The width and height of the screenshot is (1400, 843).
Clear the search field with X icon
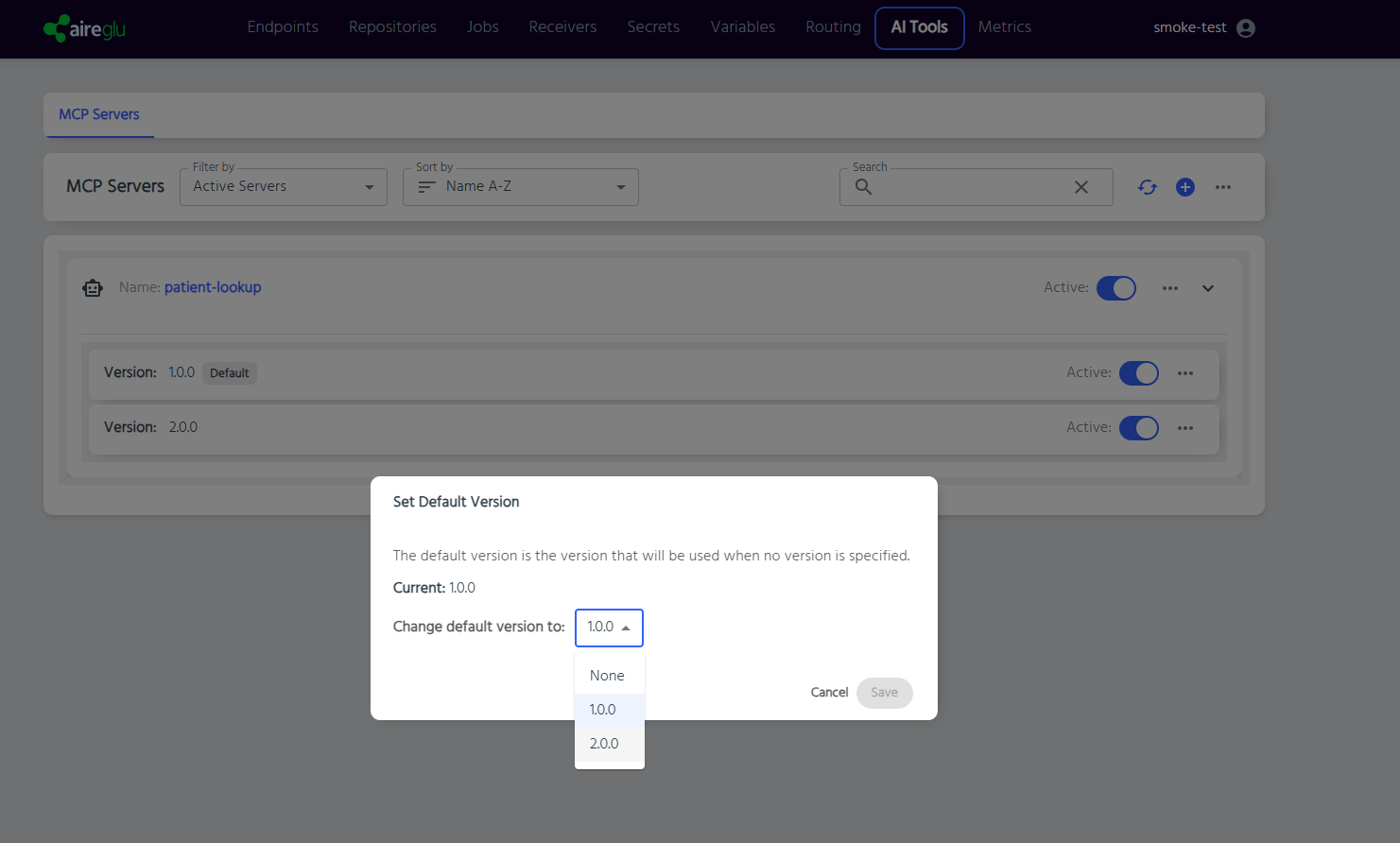coord(1080,187)
